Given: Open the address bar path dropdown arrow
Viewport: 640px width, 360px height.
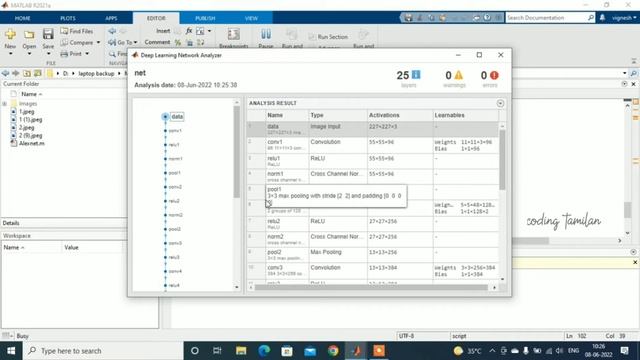Looking at the screenshot, I should point(624,73).
